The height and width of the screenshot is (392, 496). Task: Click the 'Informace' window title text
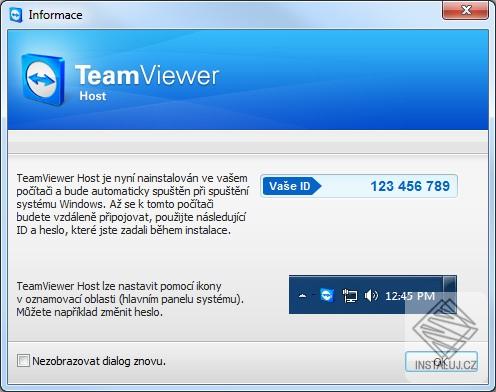[x=55, y=15]
